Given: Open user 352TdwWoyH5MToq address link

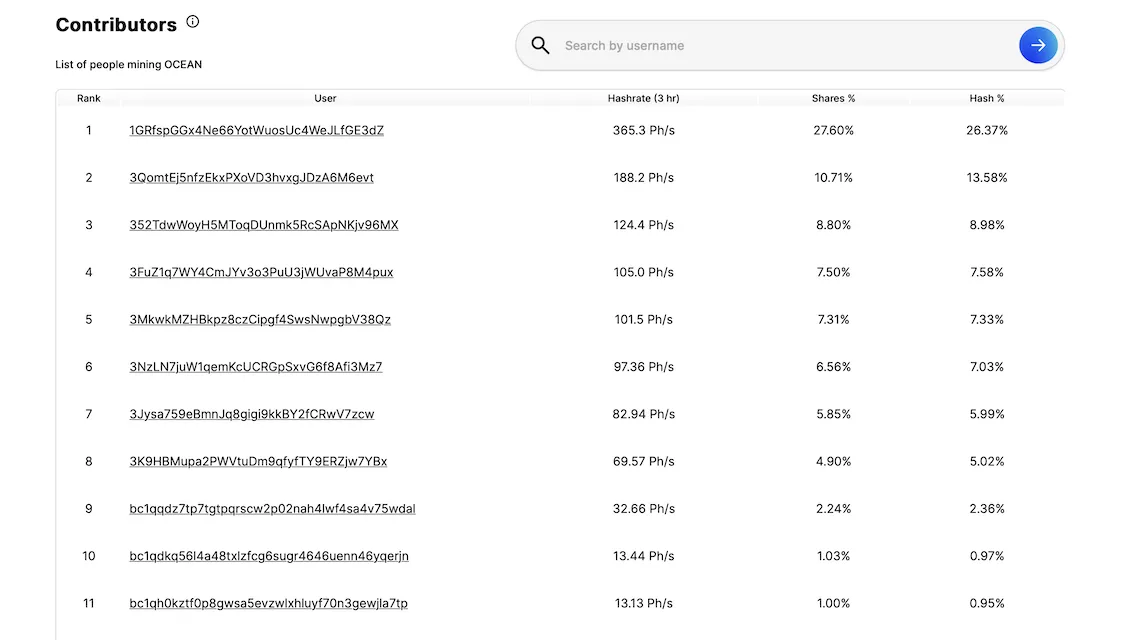Looking at the screenshot, I should [264, 225].
